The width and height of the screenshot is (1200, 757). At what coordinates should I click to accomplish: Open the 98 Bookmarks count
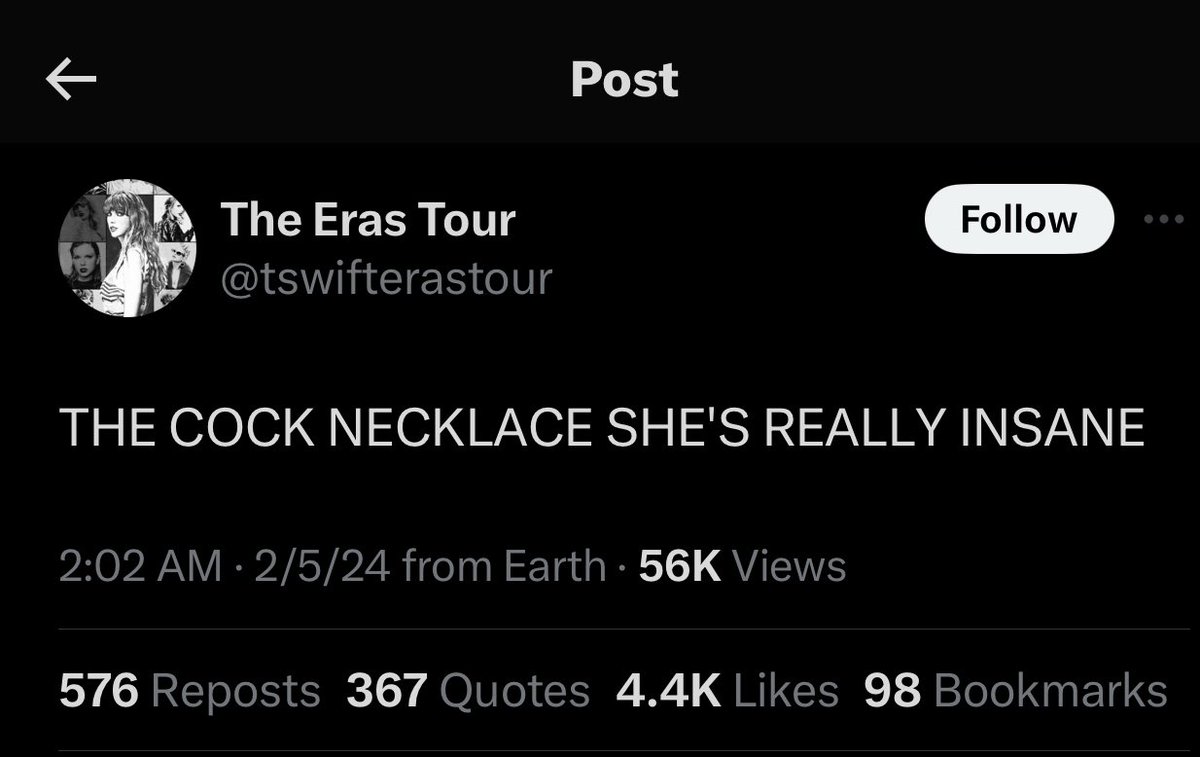point(1015,690)
